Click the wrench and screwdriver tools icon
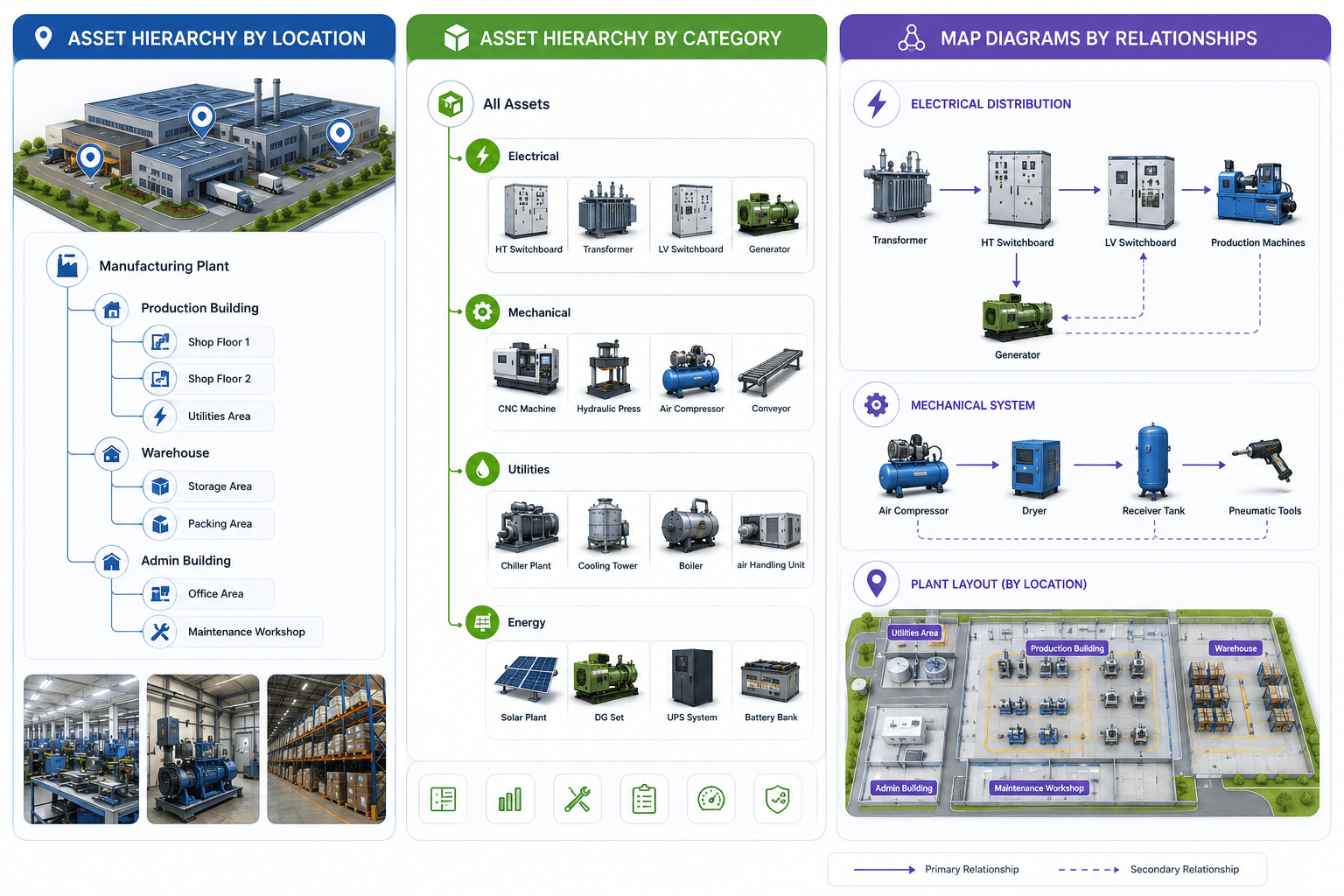 tap(577, 799)
